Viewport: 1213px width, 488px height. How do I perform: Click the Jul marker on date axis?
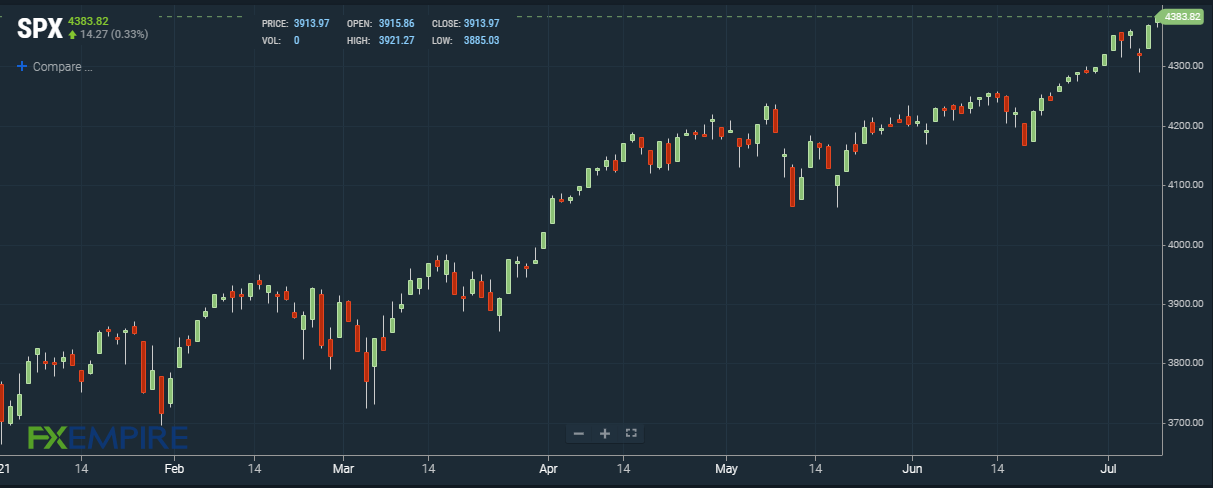(1108, 468)
